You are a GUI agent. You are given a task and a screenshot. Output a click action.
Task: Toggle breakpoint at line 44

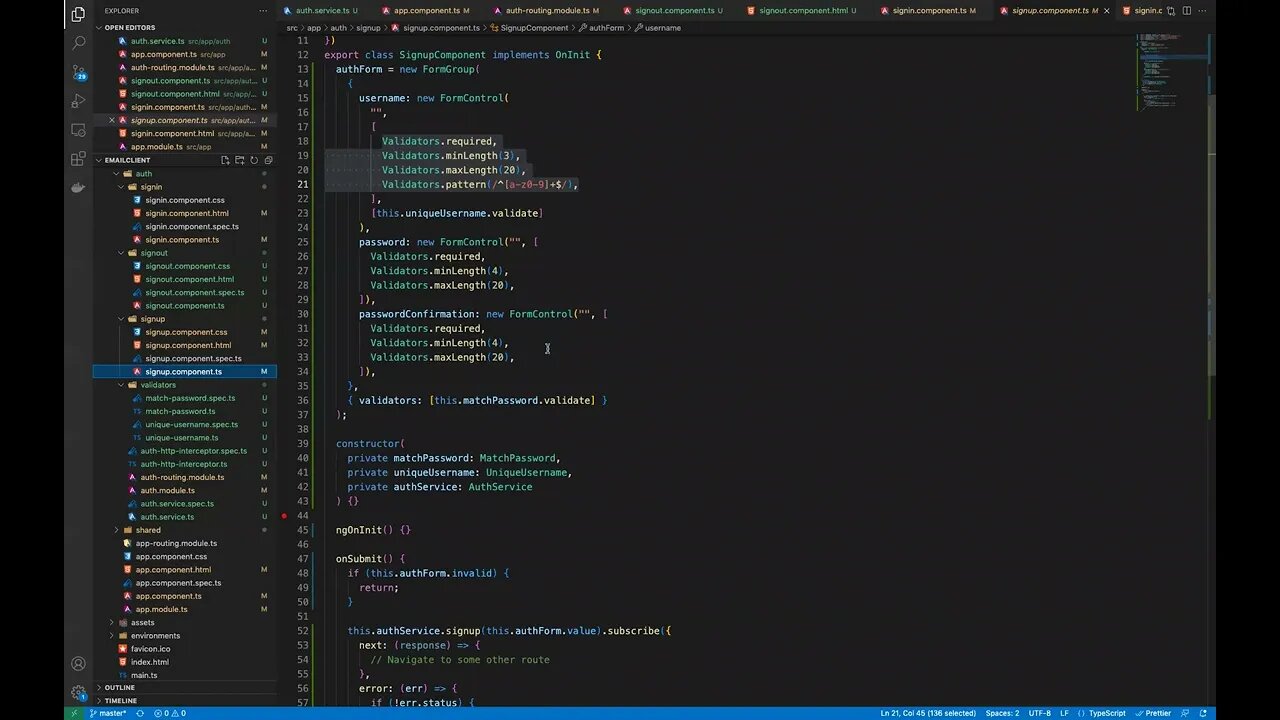click(x=285, y=516)
